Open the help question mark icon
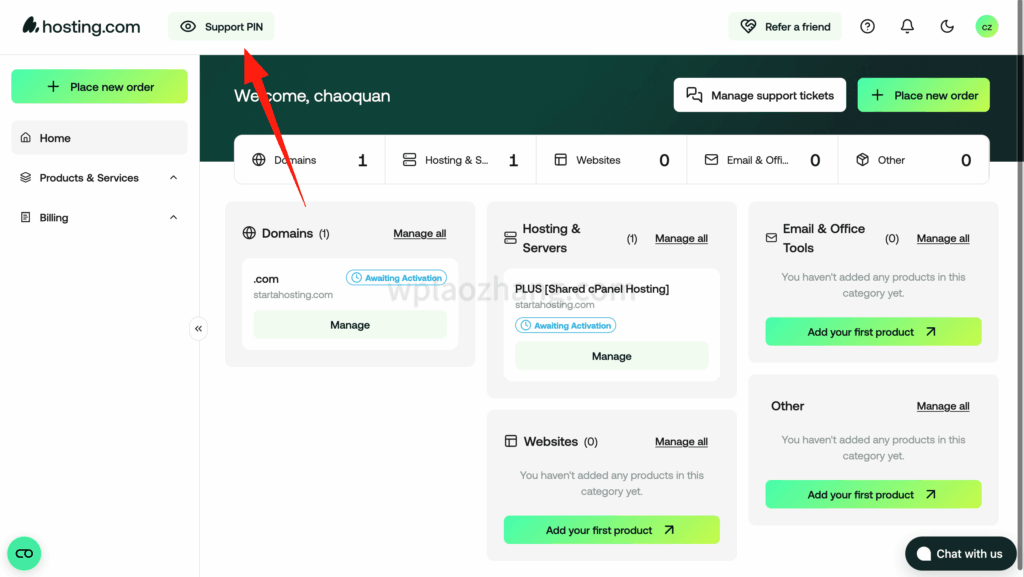1024x577 pixels. tap(867, 27)
